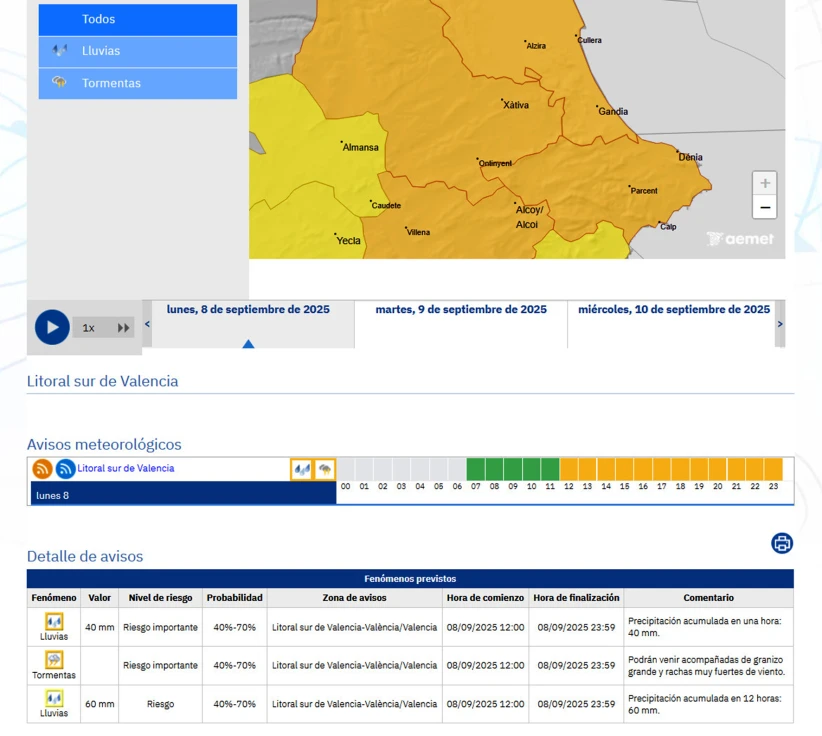Click the blue triangle timeline marker
This screenshot has width=822, height=736.
click(248, 344)
